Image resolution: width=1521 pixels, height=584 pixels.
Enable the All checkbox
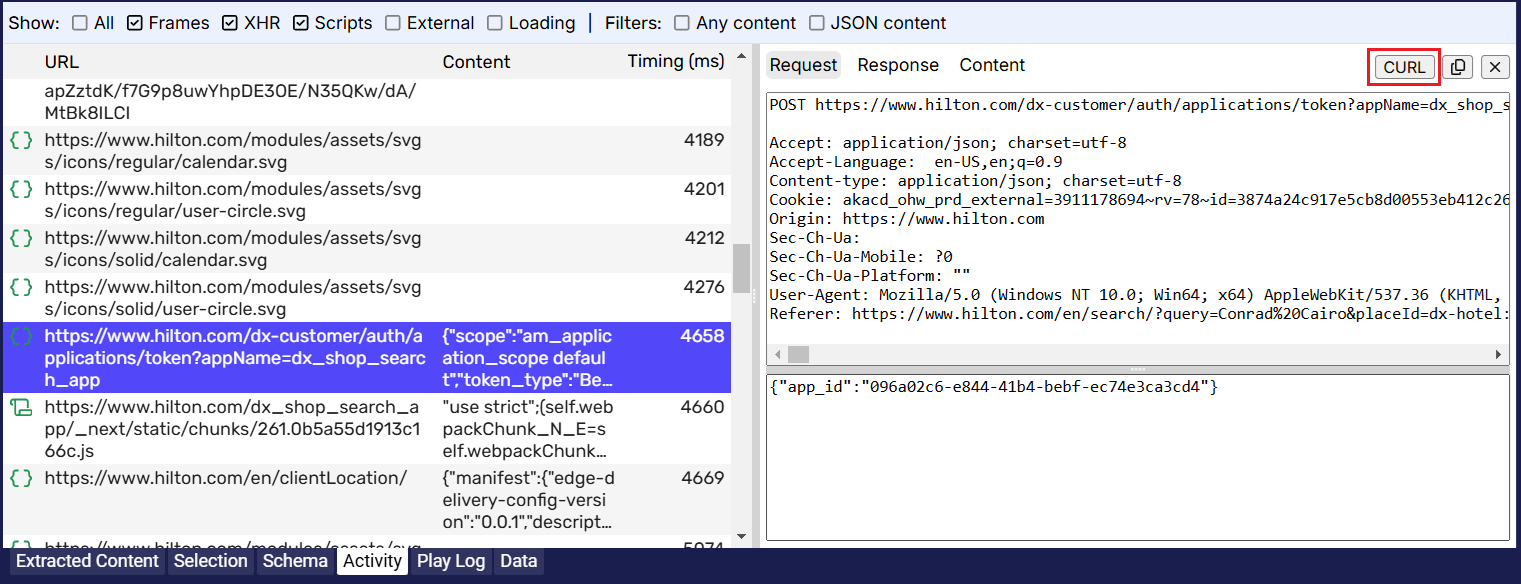pyautogui.click(x=80, y=23)
